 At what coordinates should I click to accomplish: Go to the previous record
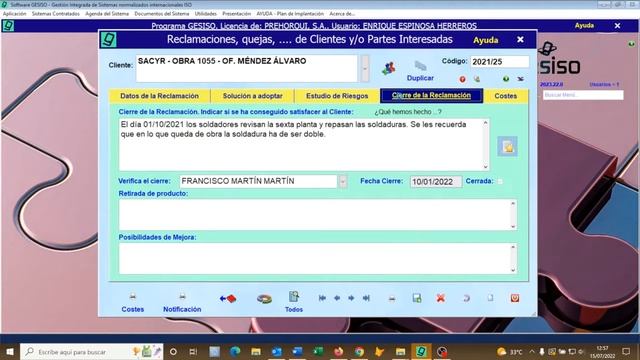[x=337, y=298]
